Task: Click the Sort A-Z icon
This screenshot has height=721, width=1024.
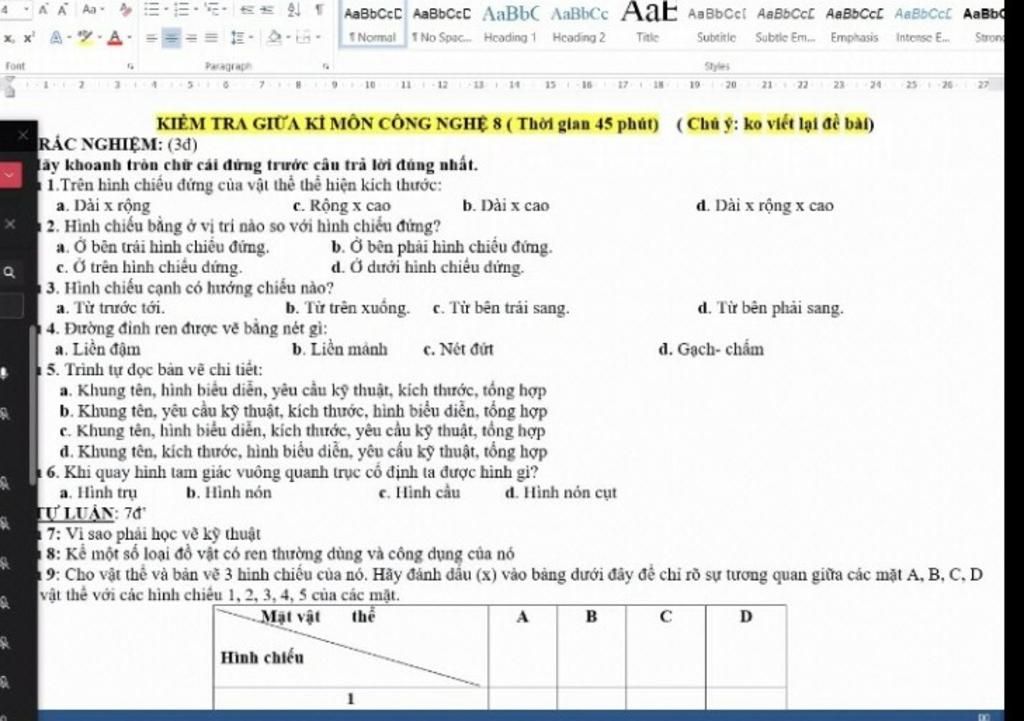Action: click(x=293, y=10)
